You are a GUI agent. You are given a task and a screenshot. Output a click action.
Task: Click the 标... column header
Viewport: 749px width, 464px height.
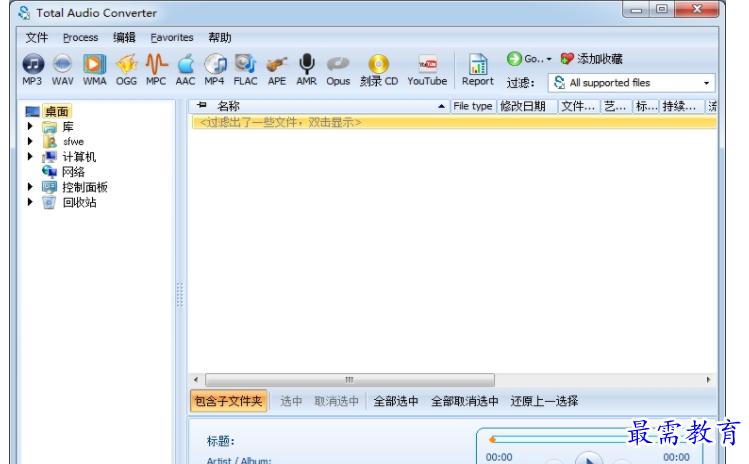tap(646, 106)
